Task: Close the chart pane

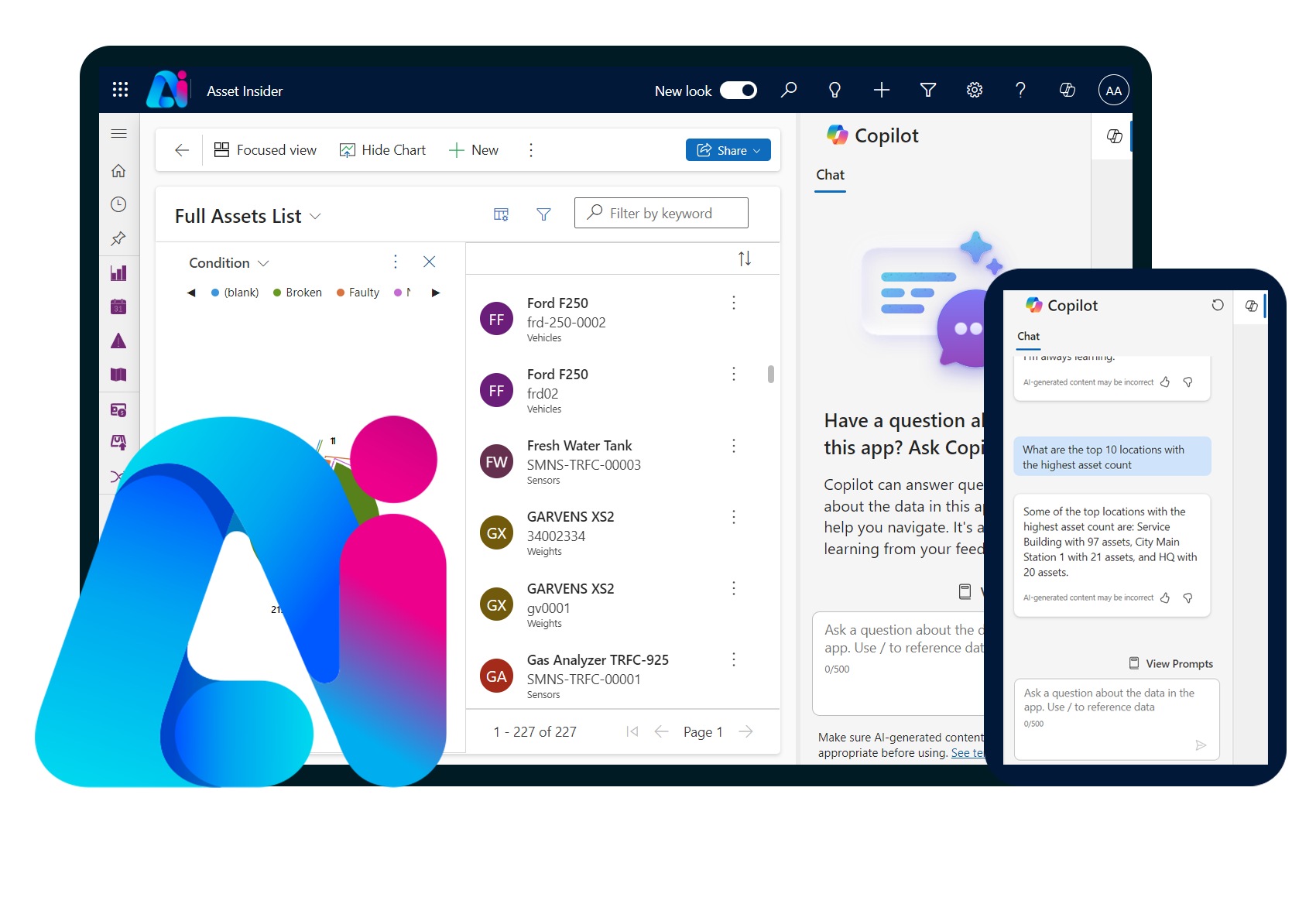Action: (429, 262)
